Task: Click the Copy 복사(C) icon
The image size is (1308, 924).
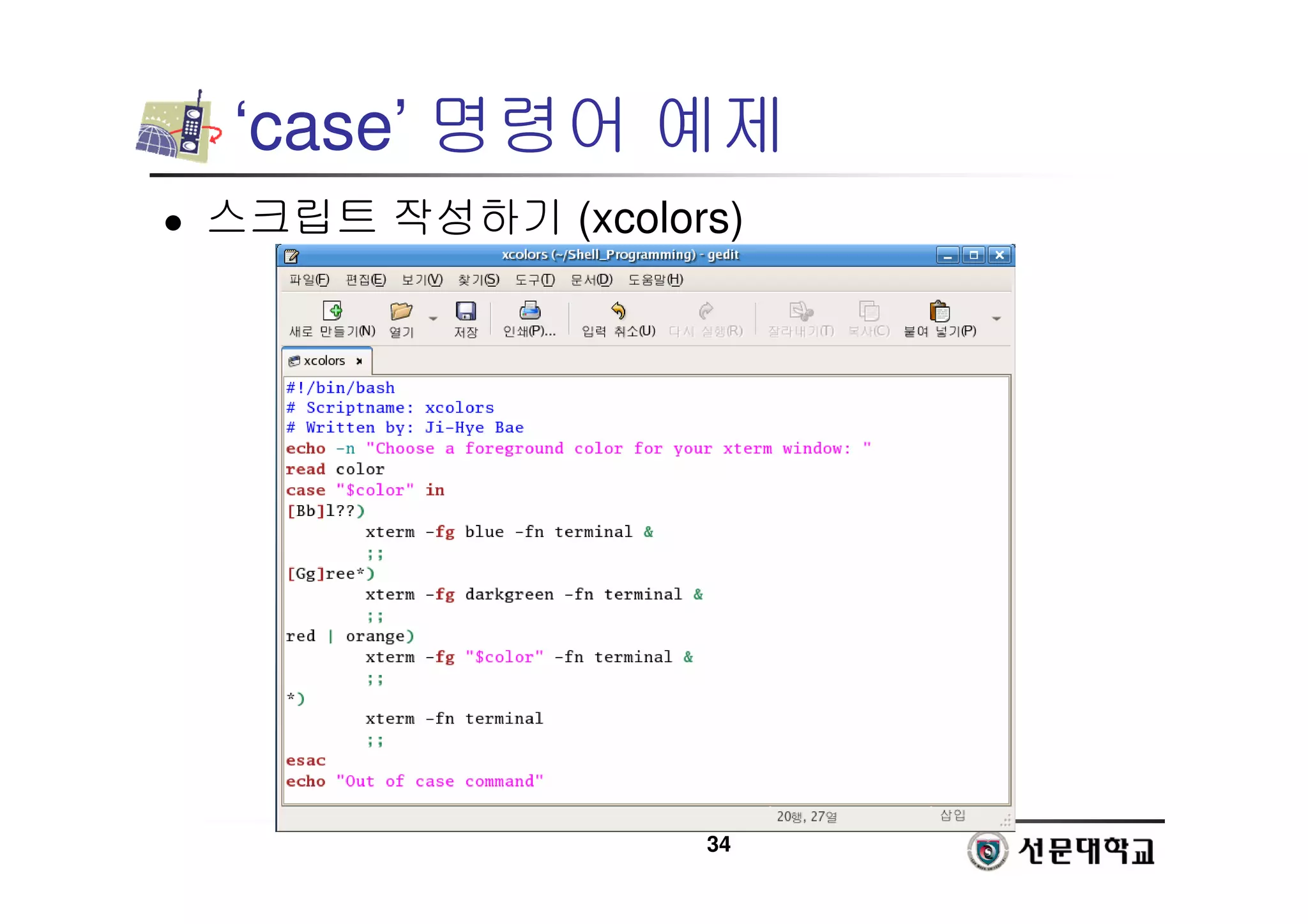Action: click(x=869, y=310)
